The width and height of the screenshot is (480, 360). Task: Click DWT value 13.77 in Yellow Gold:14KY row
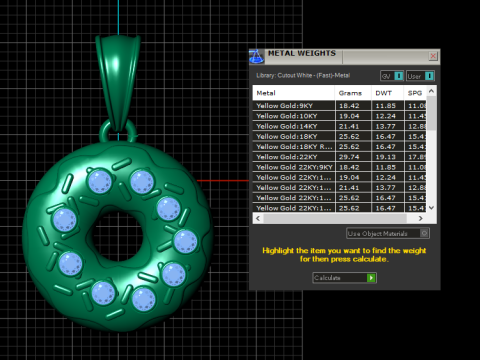tap(386, 126)
